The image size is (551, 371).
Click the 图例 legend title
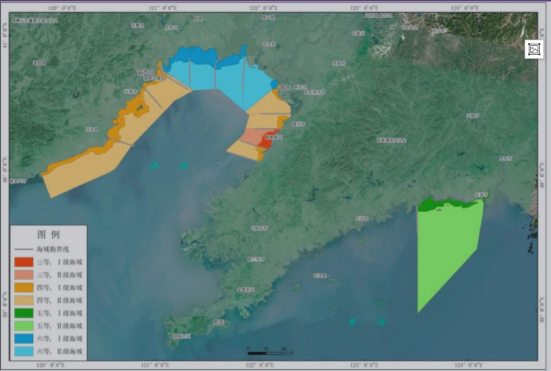pyautogui.click(x=48, y=234)
